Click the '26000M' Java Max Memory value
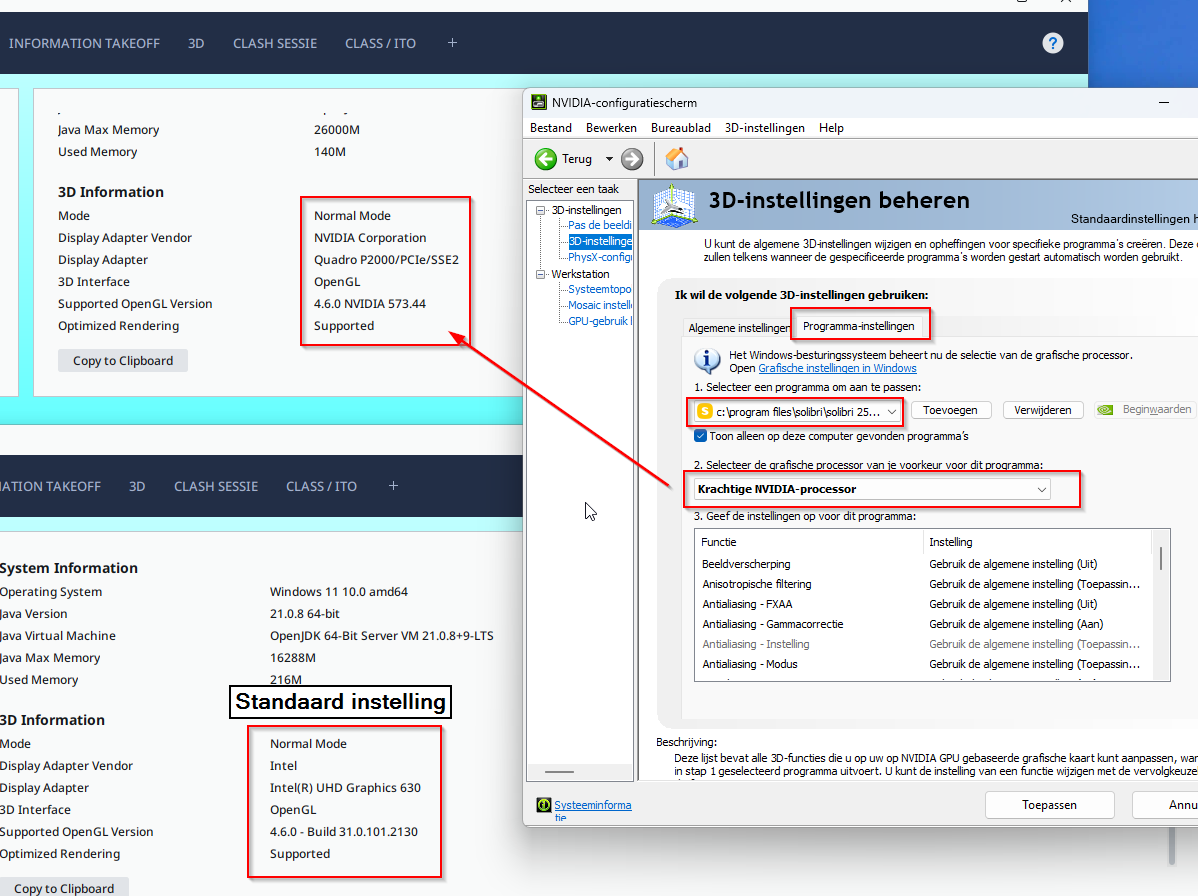The height and width of the screenshot is (896, 1198). (337, 130)
